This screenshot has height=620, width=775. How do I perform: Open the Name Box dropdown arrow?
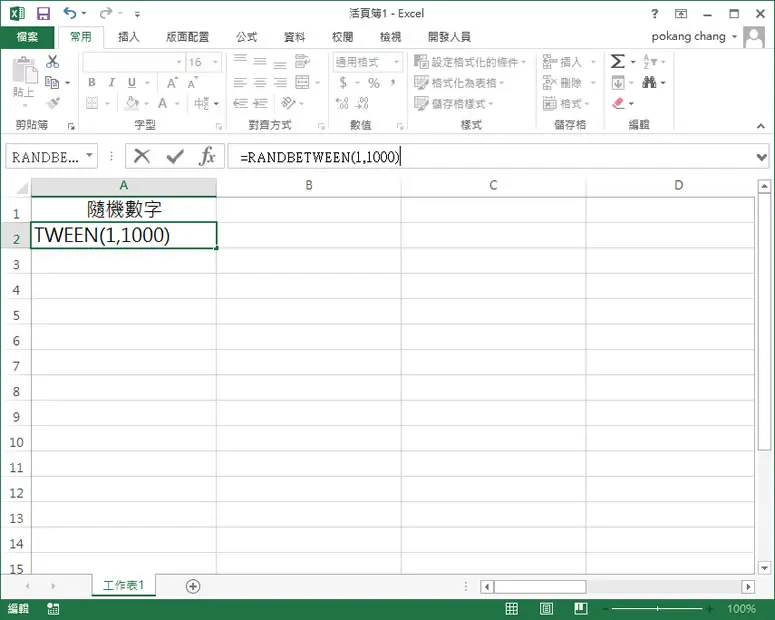89,155
